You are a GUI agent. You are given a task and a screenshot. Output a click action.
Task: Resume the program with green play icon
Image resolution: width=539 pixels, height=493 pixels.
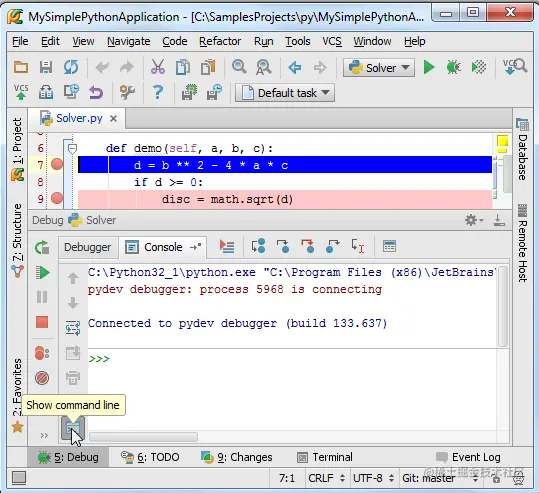pyautogui.click(x=42, y=273)
